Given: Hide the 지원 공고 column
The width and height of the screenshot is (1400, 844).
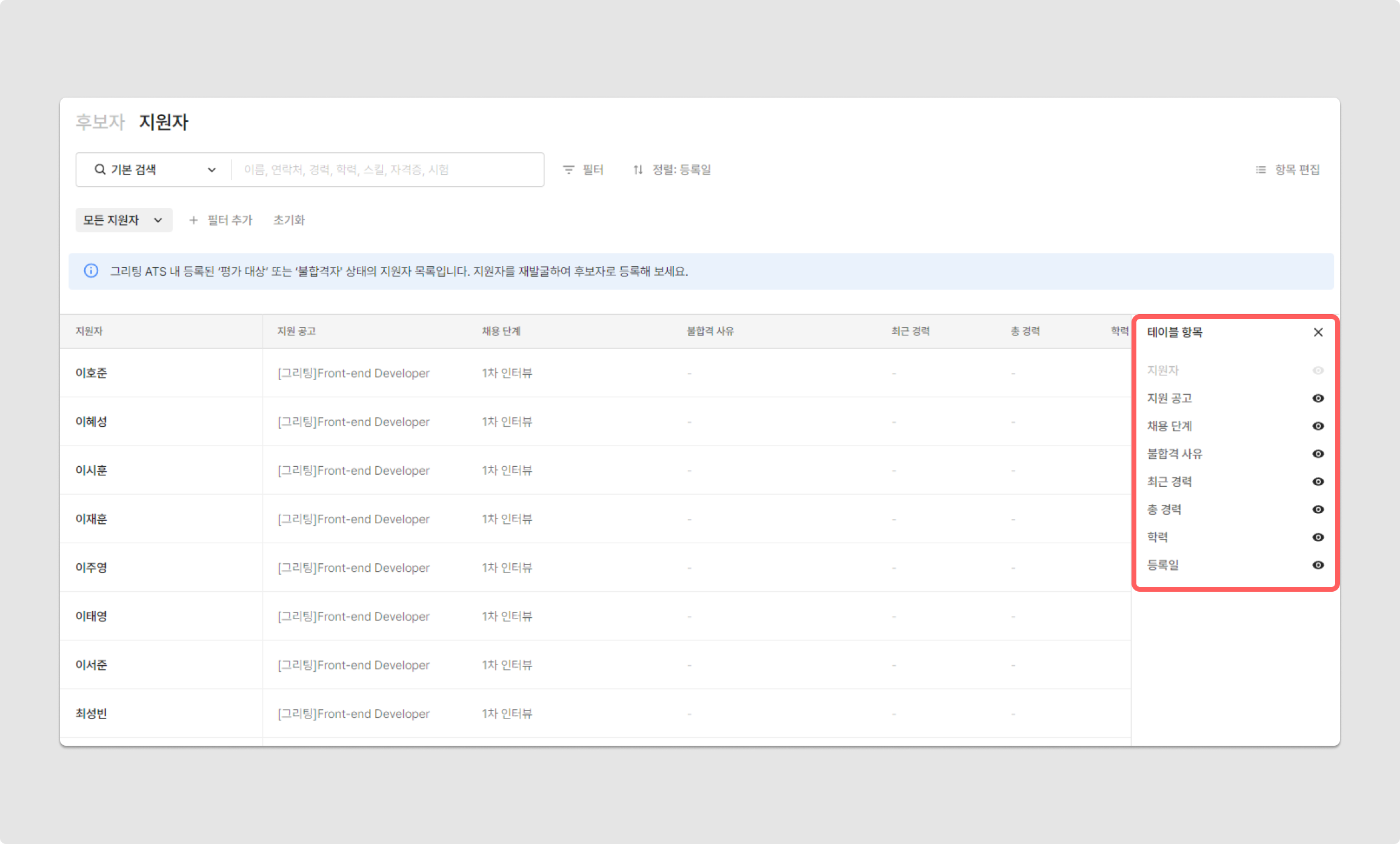Looking at the screenshot, I should click(x=1318, y=398).
